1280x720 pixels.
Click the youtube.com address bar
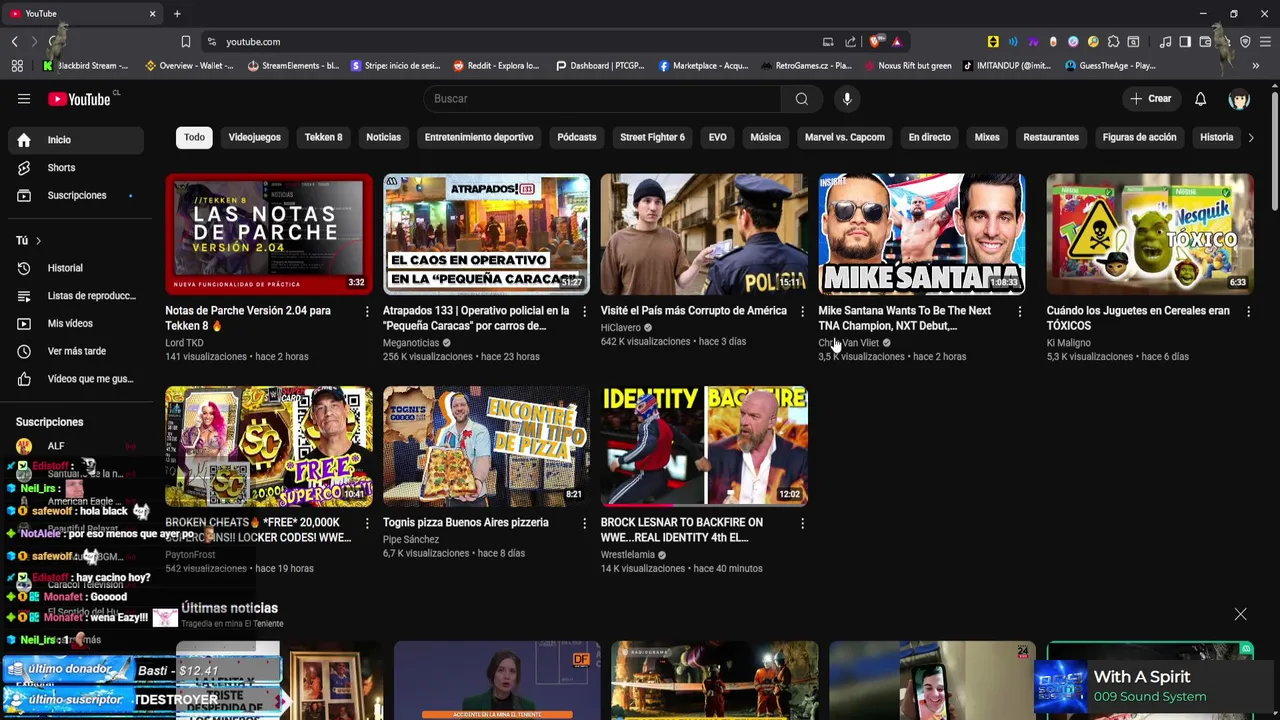[x=510, y=42]
